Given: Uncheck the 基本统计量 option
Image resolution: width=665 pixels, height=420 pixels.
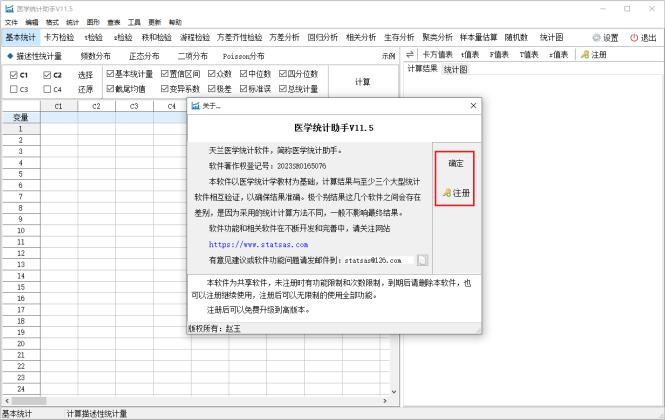Looking at the screenshot, I should click(110, 74).
